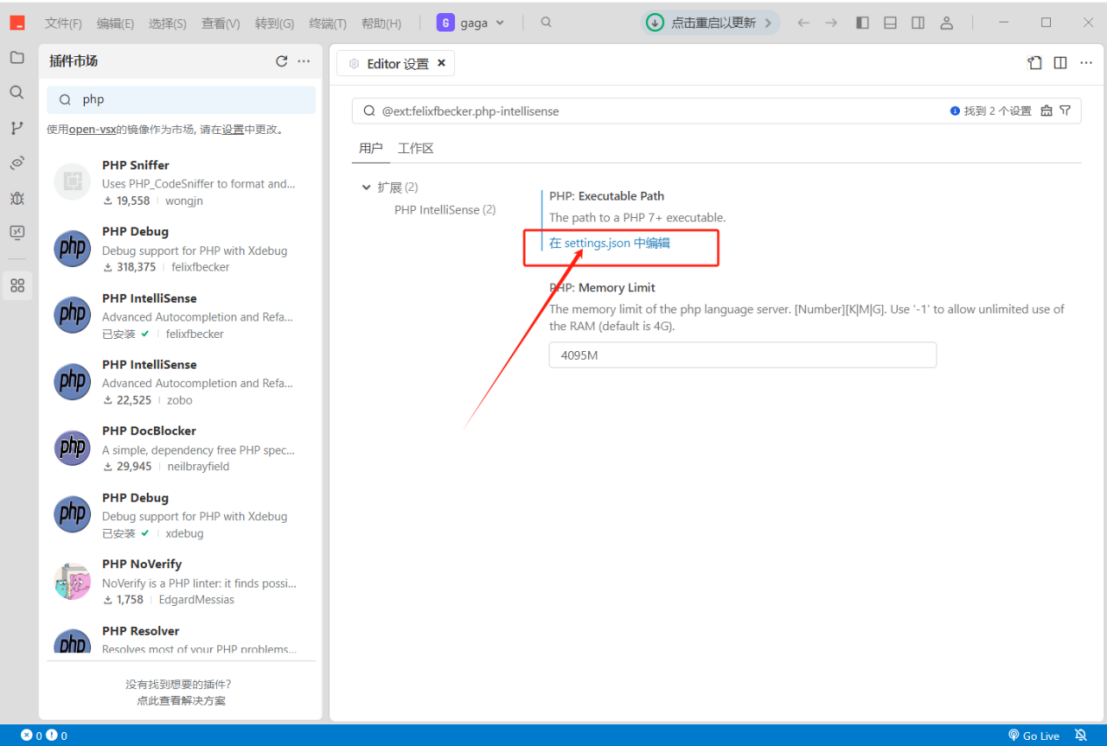Click 点此查看解决方案 link
1107x746 pixels.
tap(181, 701)
